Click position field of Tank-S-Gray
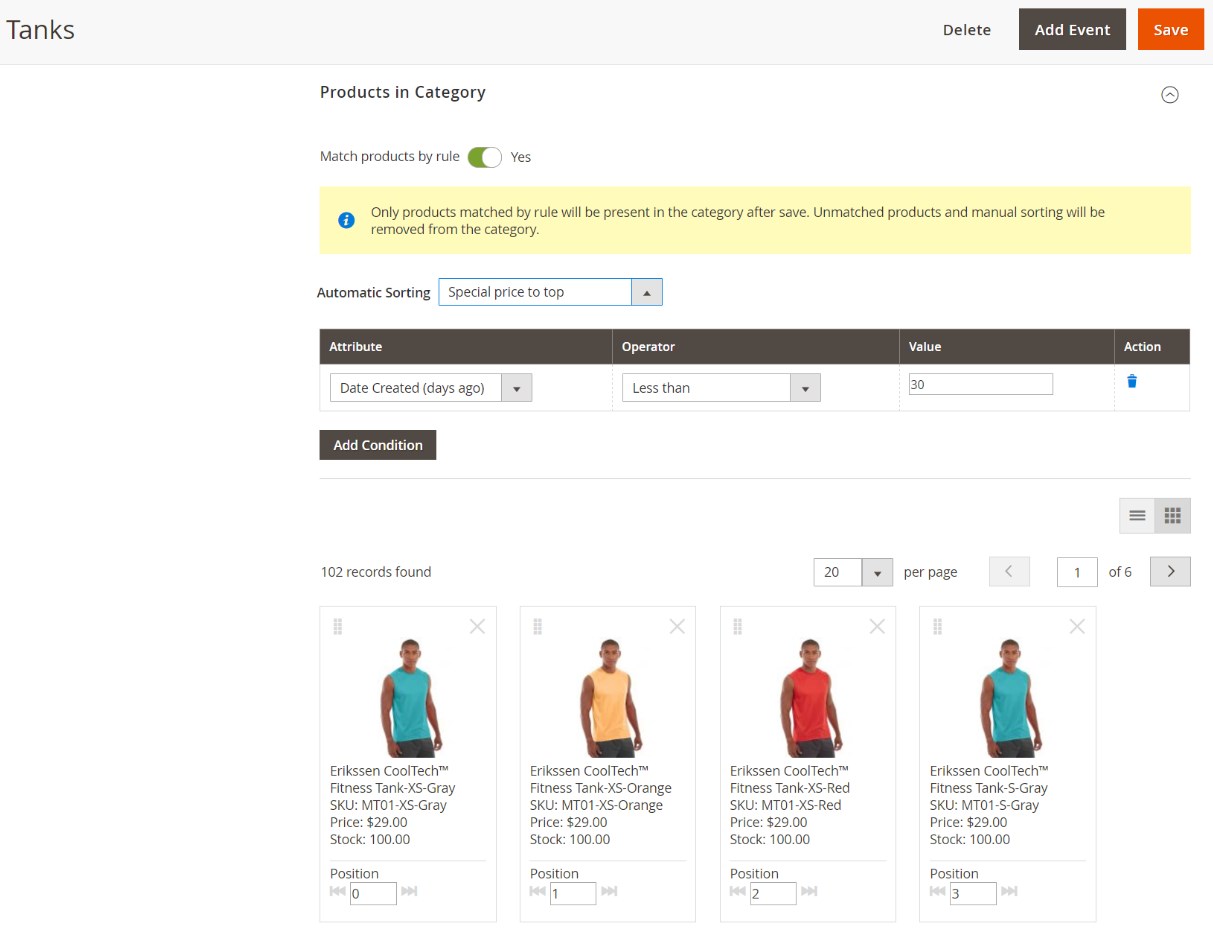 pos(973,893)
